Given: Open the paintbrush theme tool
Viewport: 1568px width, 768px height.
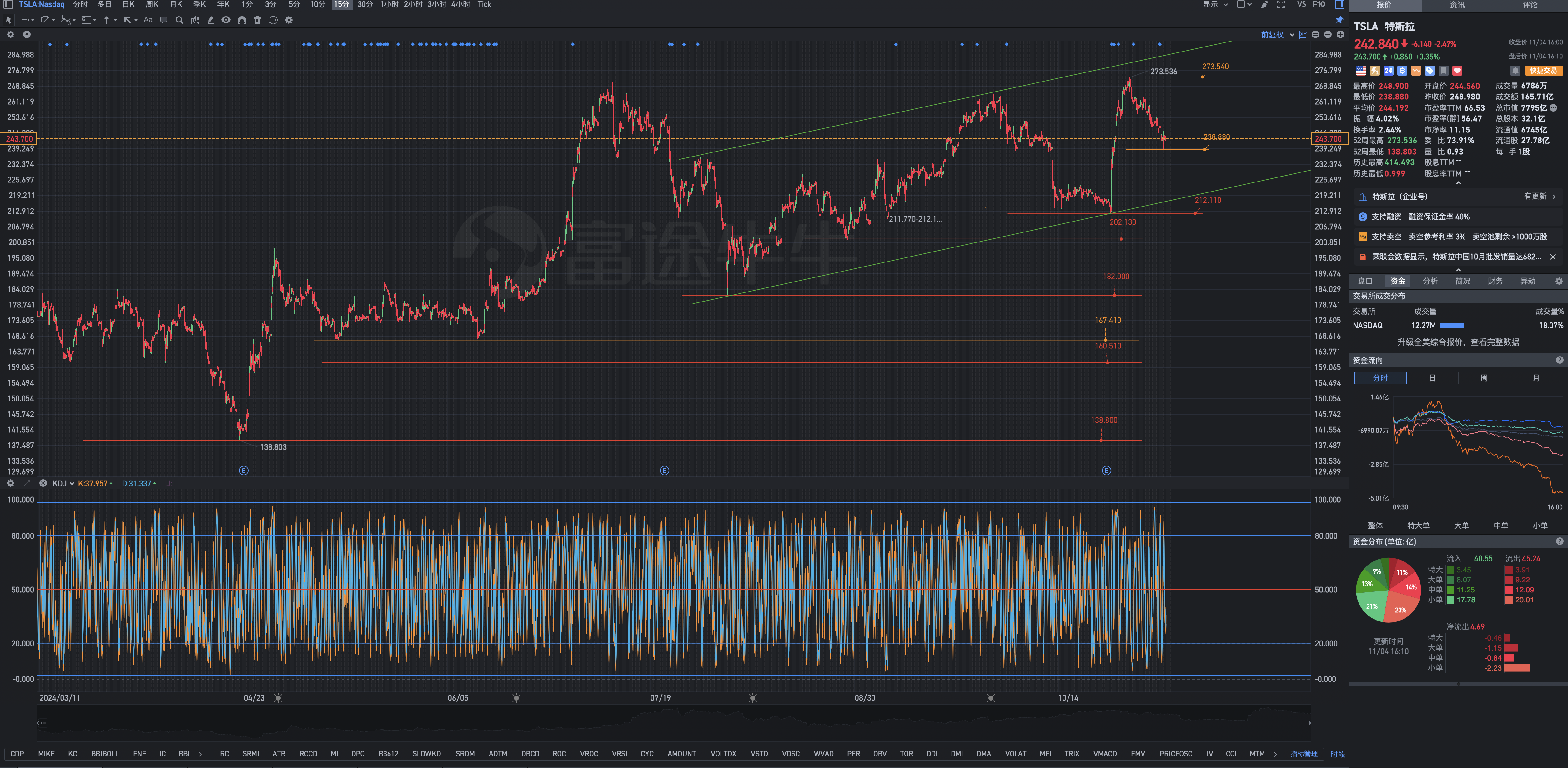Looking at the screenshot, I should tap(1265, 5).
